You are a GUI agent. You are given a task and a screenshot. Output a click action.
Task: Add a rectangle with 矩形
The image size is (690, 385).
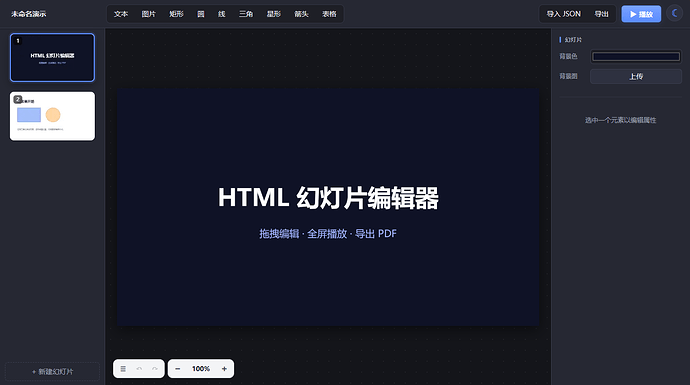coord(176,14)
